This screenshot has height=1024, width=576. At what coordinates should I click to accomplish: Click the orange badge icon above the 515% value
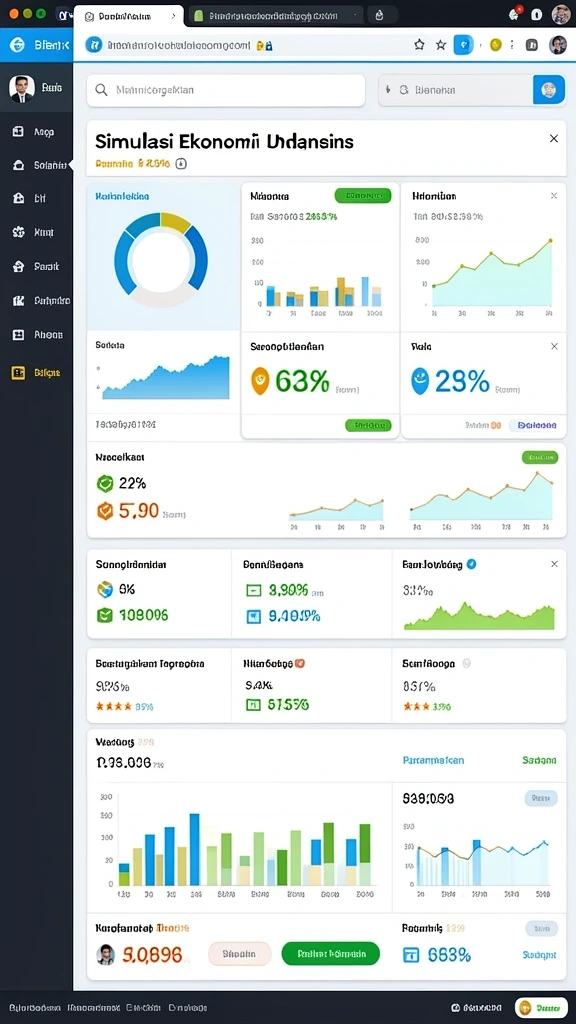click(300, 664)
